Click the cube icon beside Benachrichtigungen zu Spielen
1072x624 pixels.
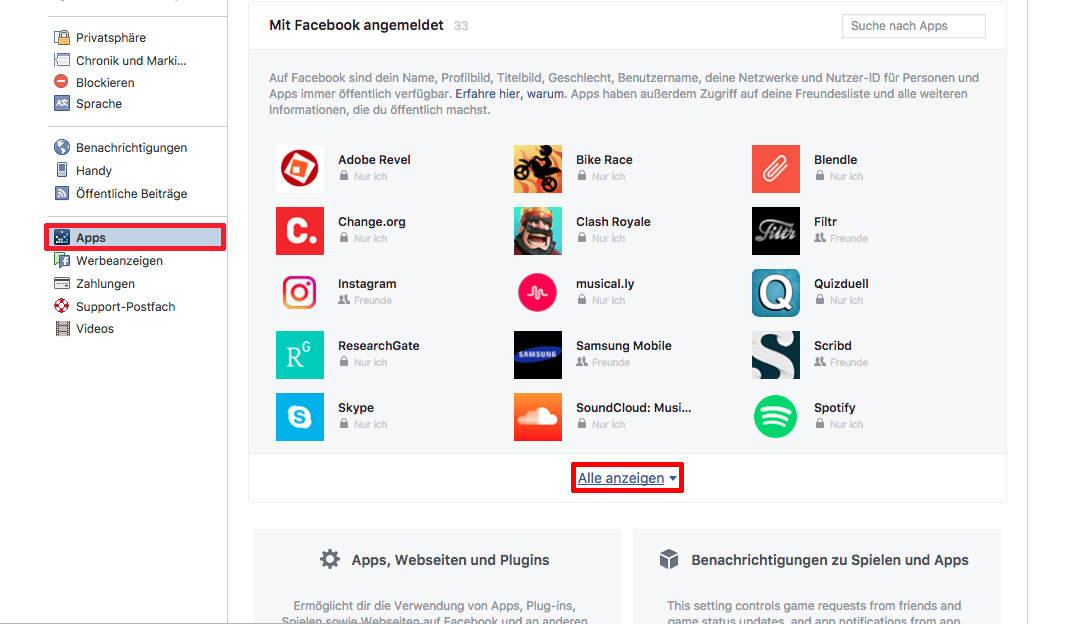669,559
